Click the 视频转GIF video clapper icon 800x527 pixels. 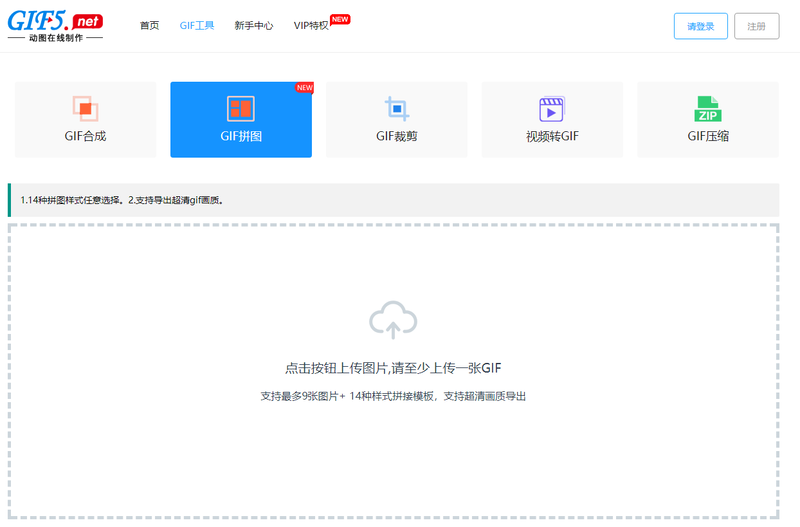pos(552,109)
